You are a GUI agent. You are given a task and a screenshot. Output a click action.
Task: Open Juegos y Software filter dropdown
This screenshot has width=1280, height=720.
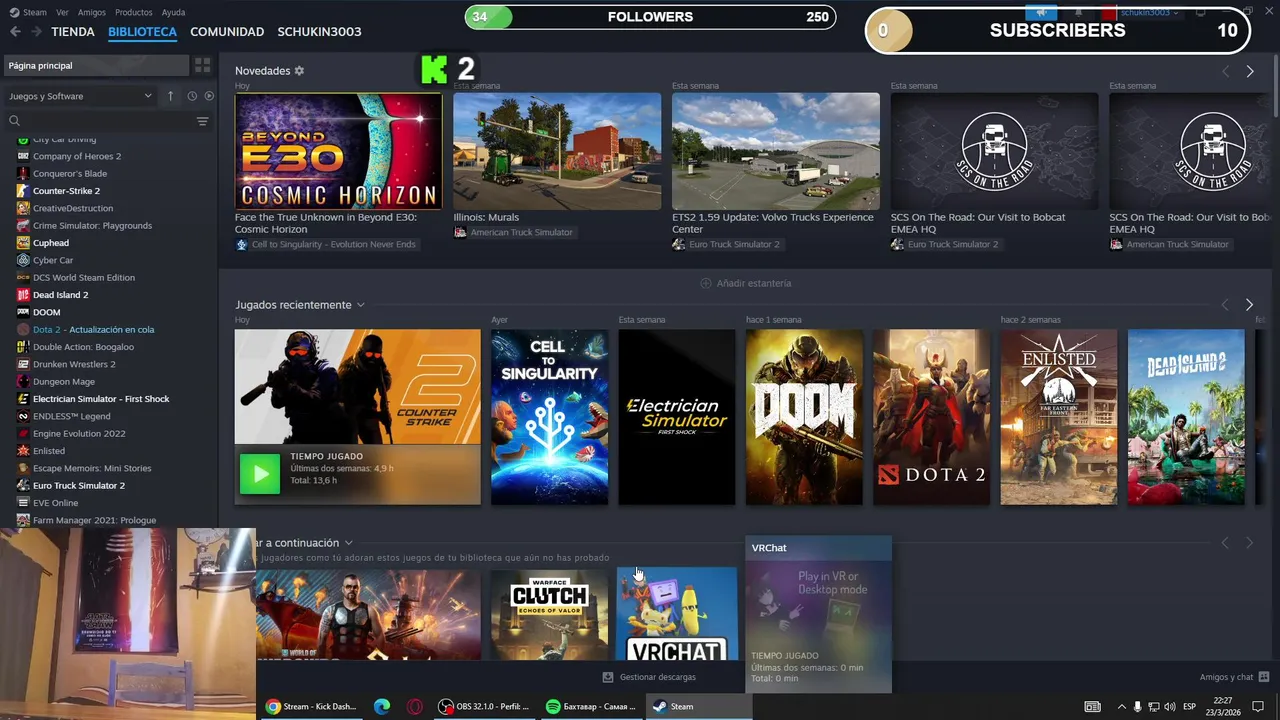tap(80, 96)
